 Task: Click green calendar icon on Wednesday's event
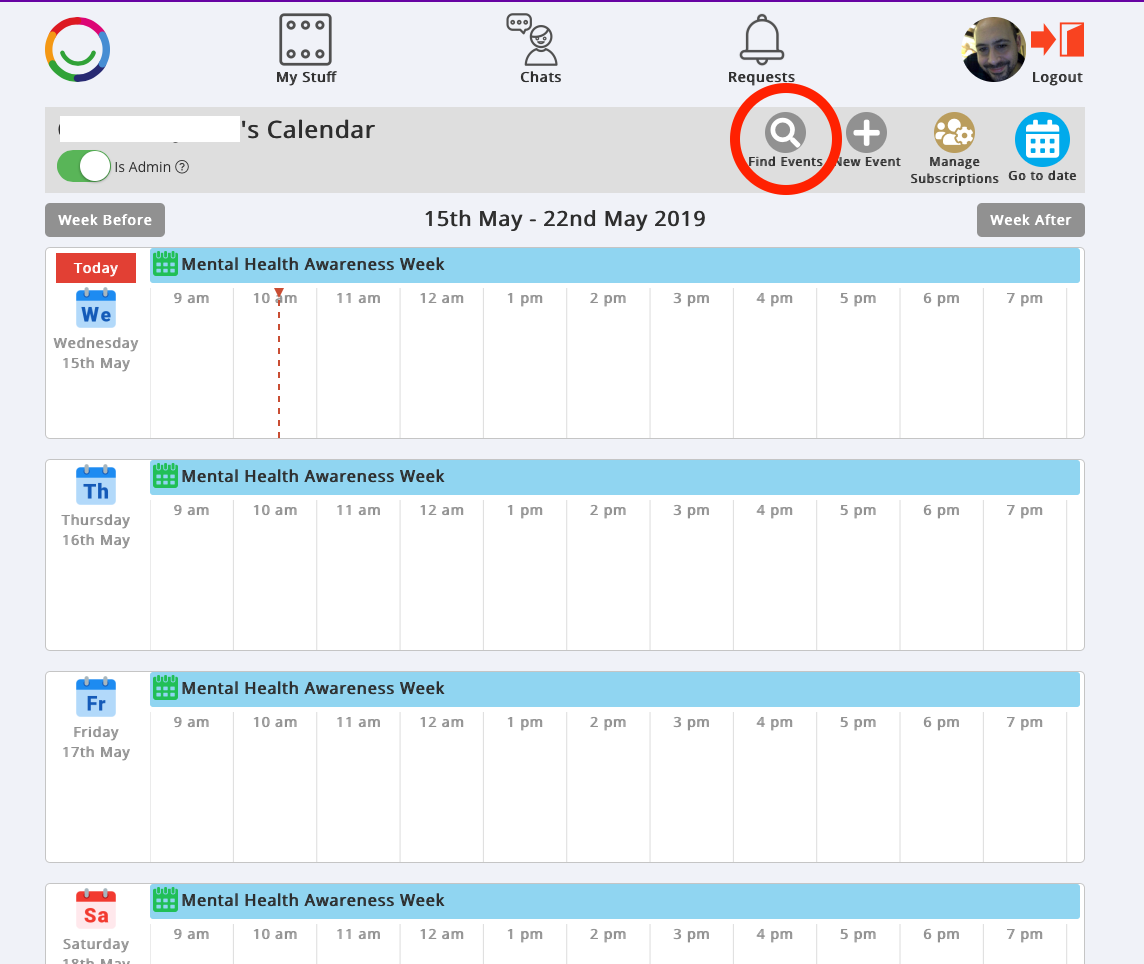click(x=166, y=263)
